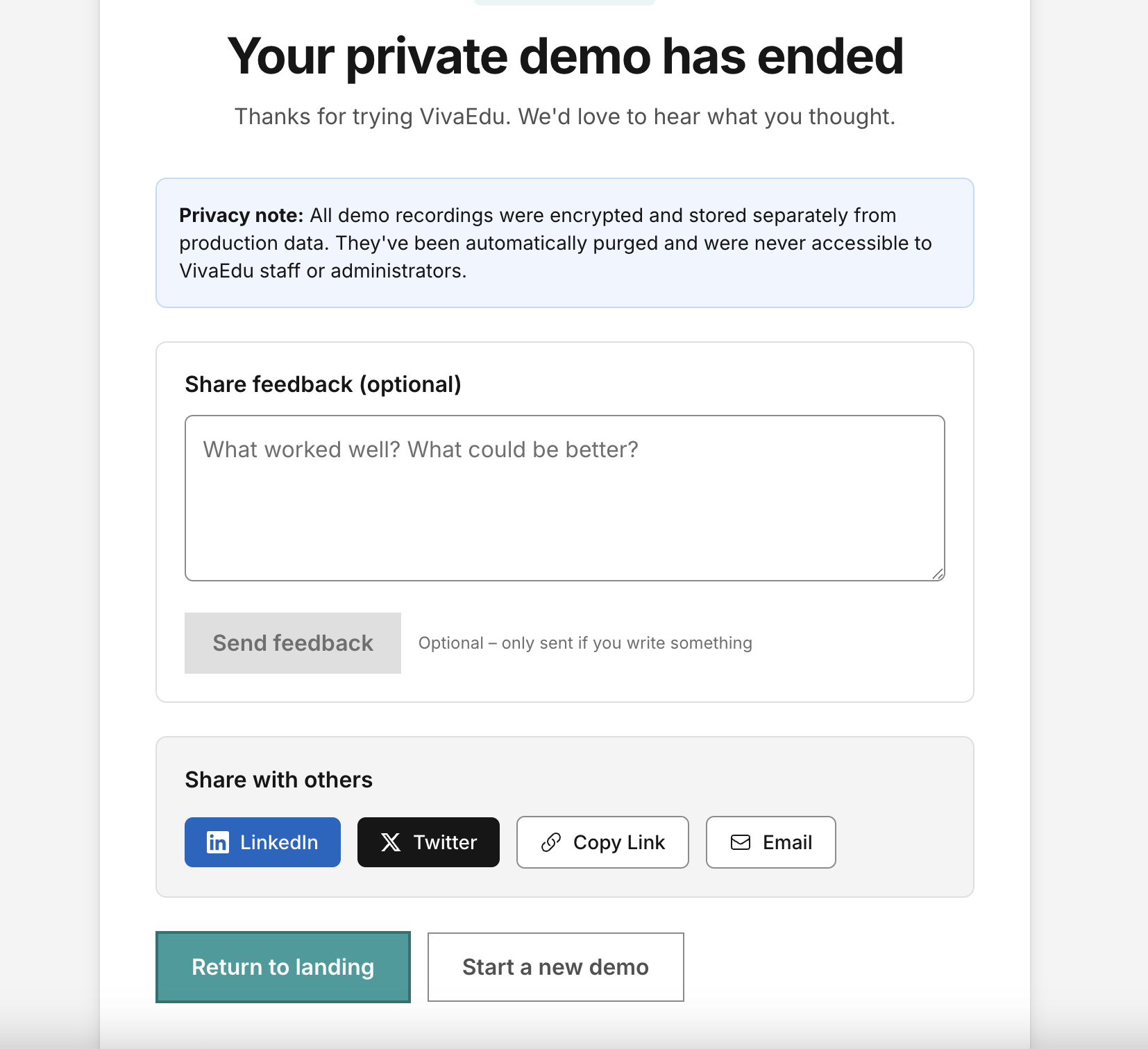Click the textarea resize handle
Screen dimensions: 1148x1049
click(938, 574)
